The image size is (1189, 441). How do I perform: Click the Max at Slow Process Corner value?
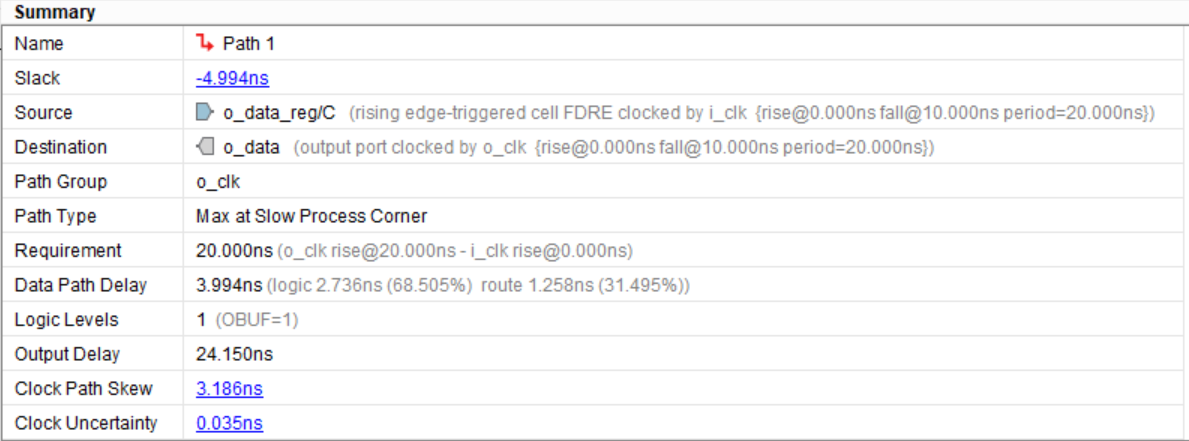311,216
